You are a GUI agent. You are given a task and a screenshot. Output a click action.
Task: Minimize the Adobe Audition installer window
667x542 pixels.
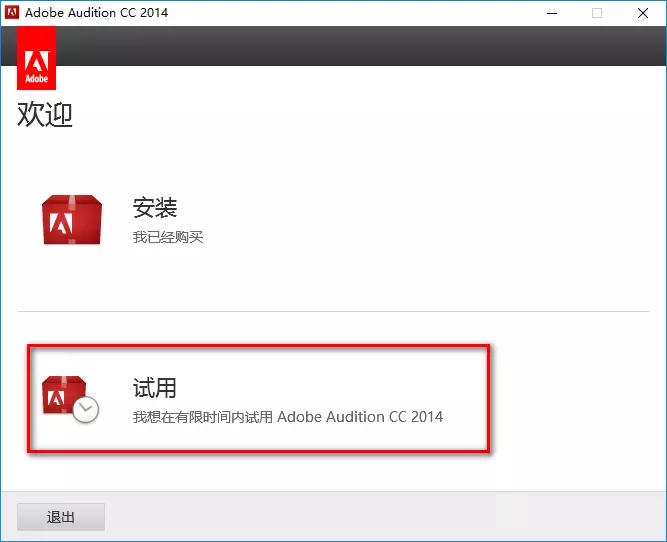pyautogui.click(x=551, y=13)
